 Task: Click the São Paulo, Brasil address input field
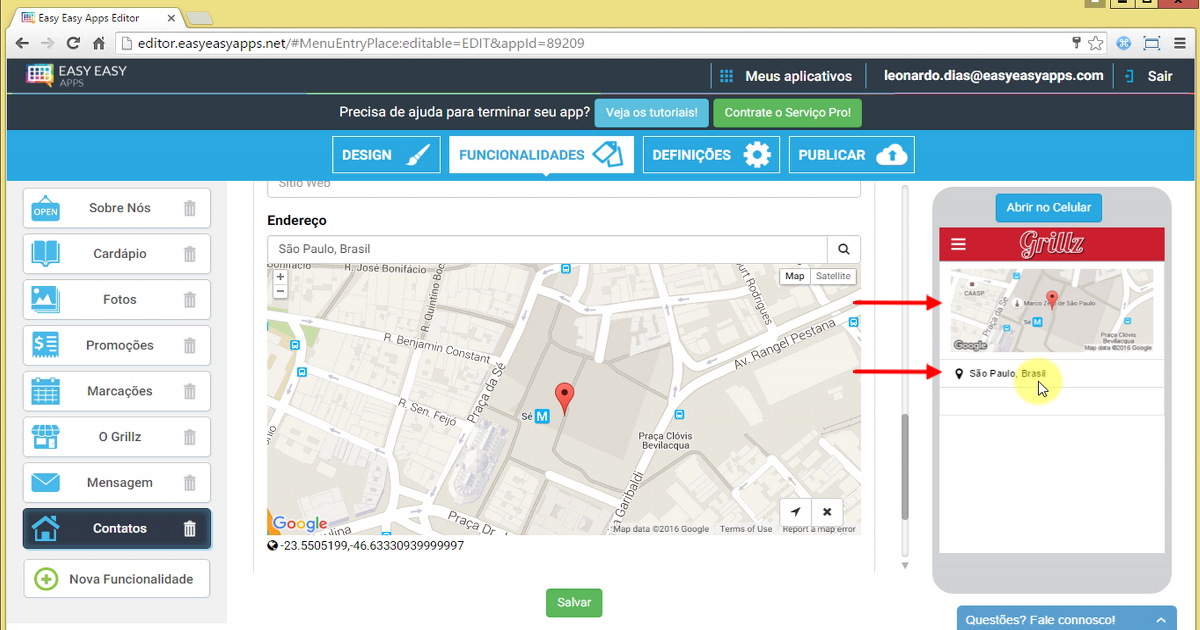pyautogui.click(x=500, y=248)
